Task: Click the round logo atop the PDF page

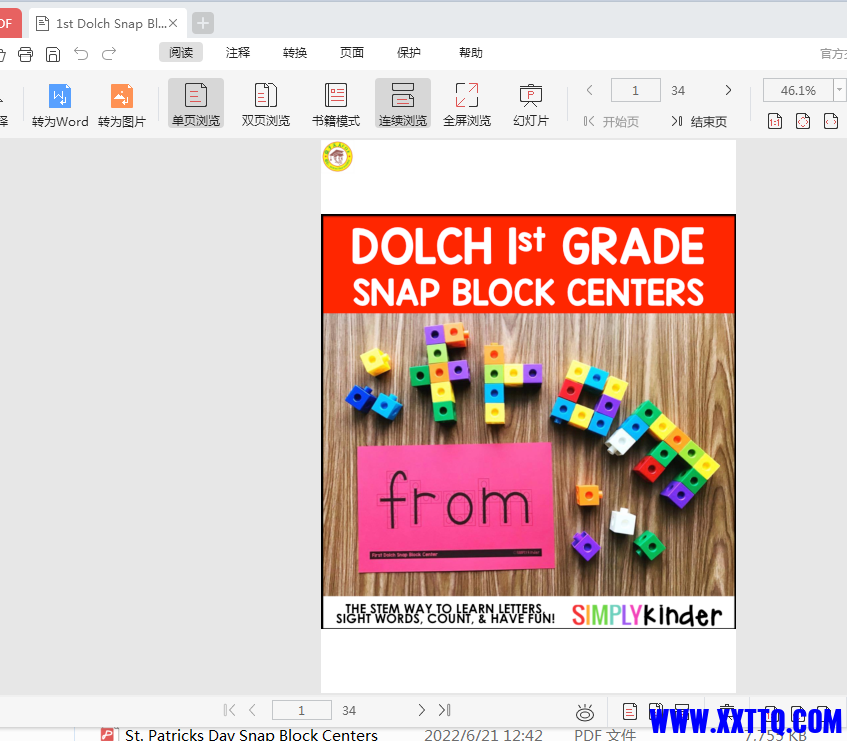Action: pos(338,157)
